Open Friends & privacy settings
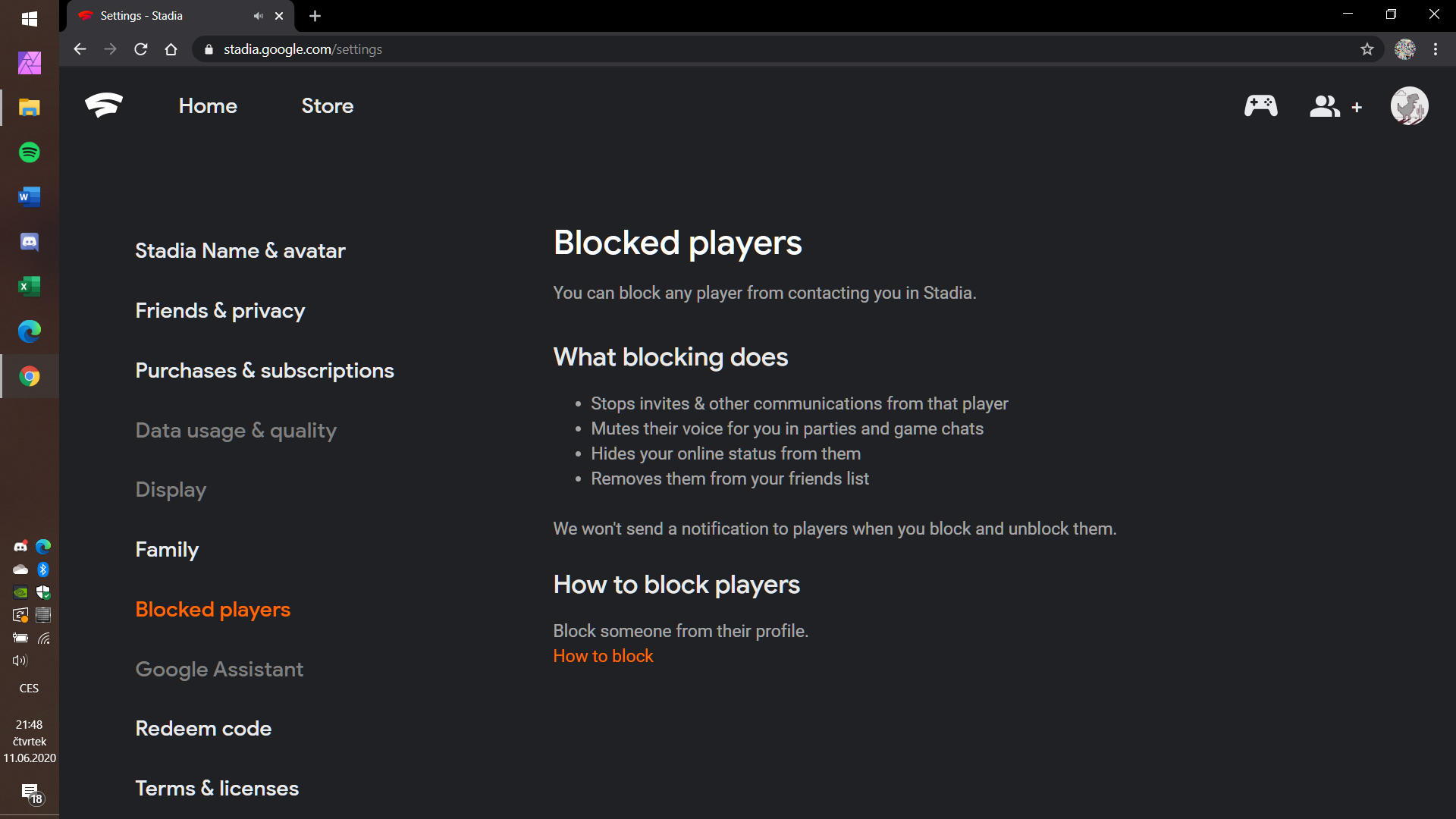 [x=220, y=311]
